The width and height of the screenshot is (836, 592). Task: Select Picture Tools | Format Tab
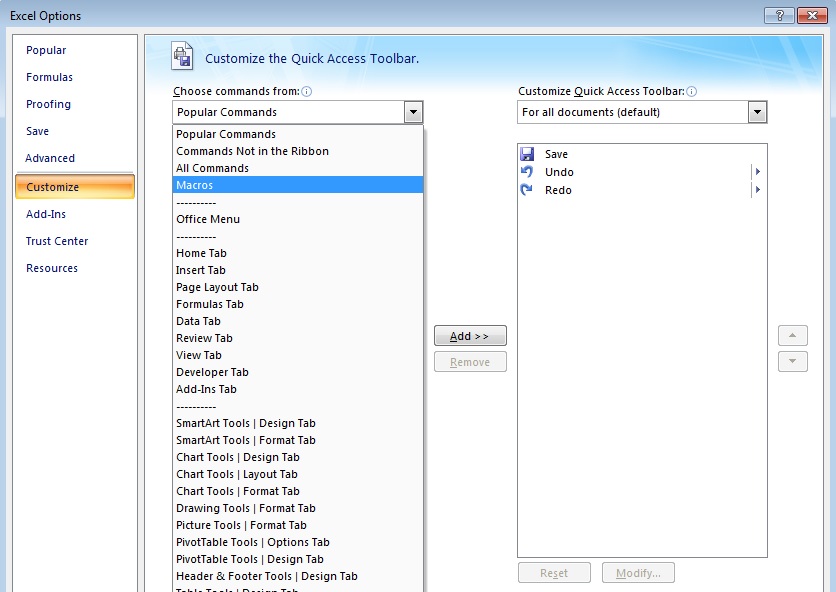point(298,525)
